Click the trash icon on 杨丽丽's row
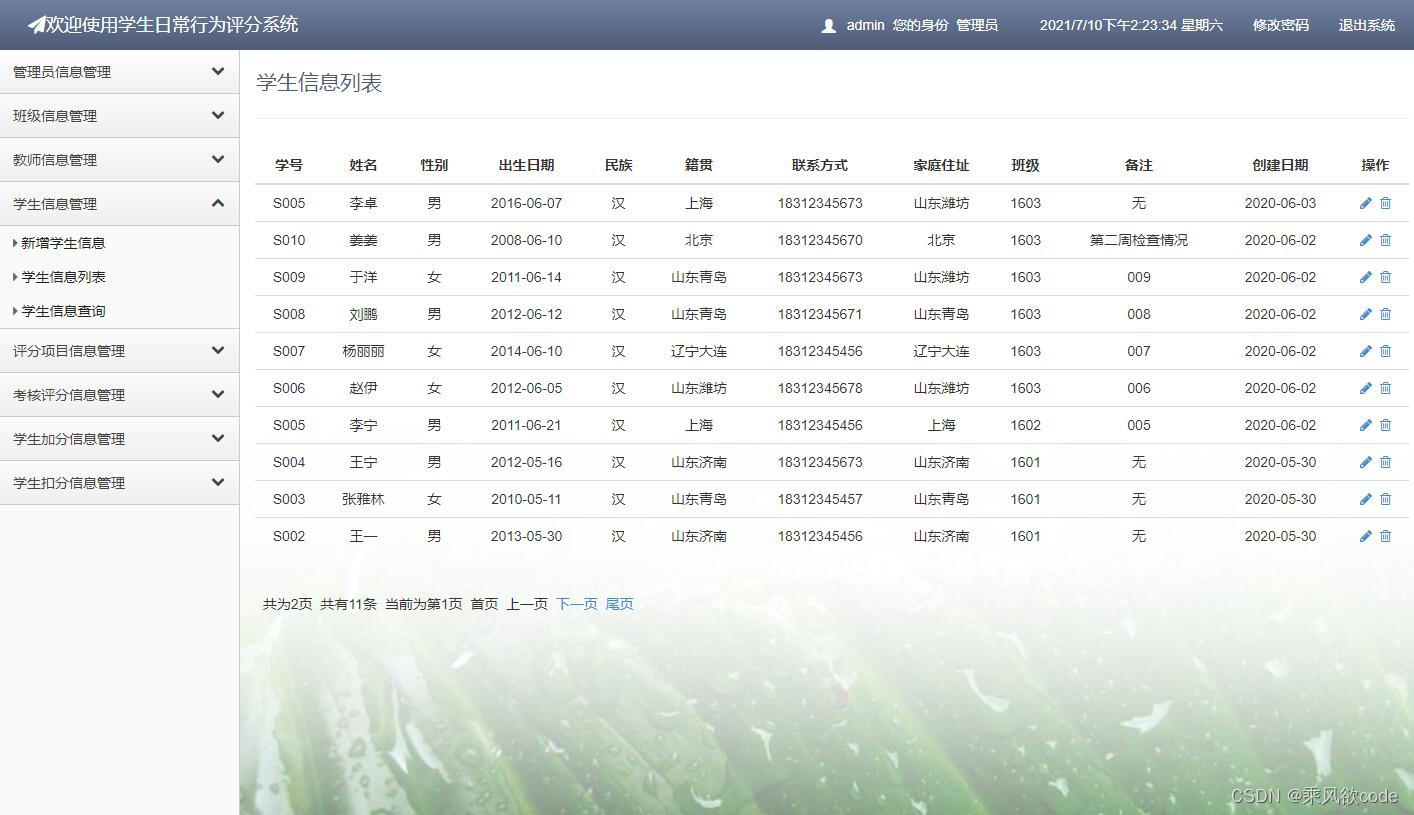 click(x=1385, y=351)
